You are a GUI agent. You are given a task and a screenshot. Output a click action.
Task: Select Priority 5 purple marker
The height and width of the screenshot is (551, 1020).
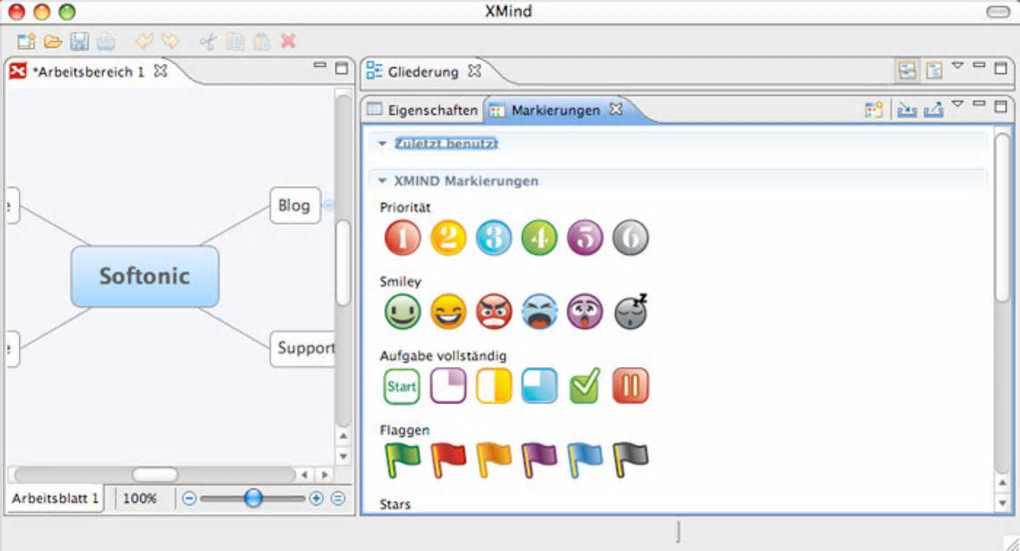585,237
